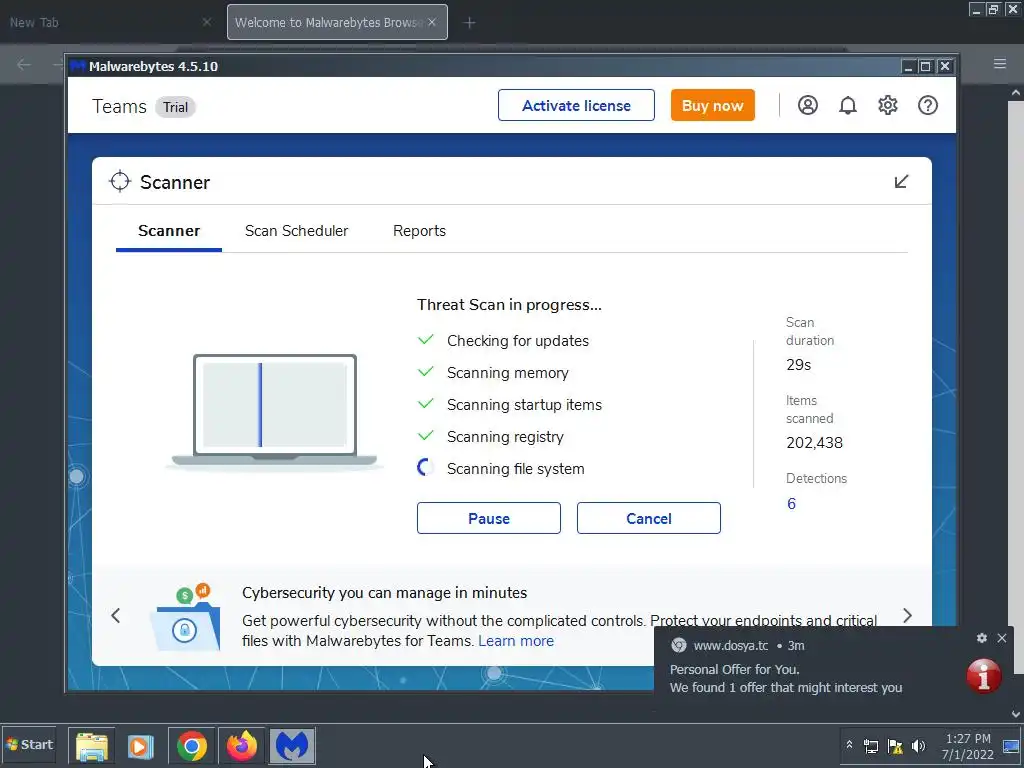Click the Scanning registry step
The image size is (1024, 768).
pos(505,436)
